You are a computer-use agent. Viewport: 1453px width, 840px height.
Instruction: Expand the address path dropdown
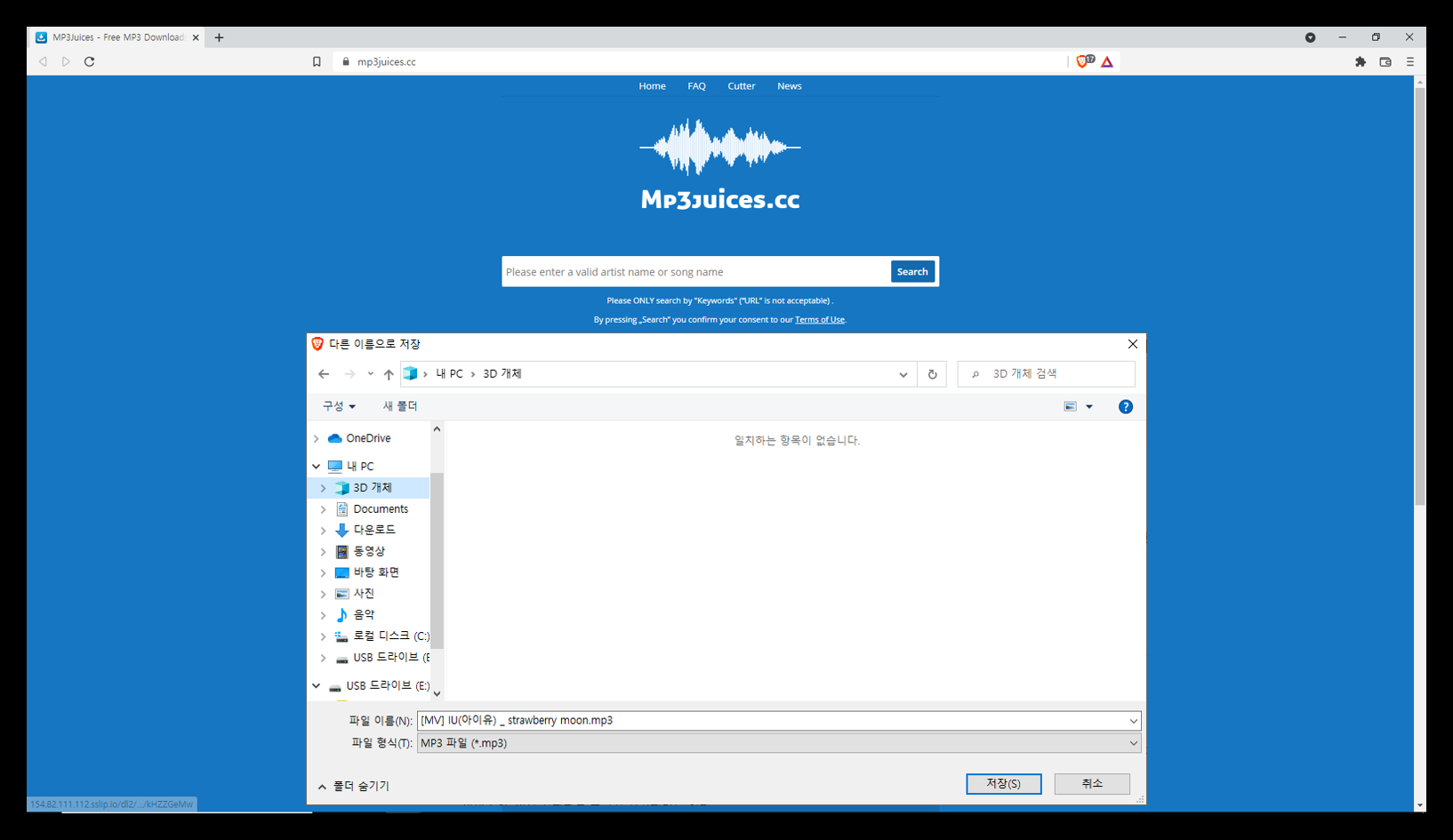pos(903,374)
